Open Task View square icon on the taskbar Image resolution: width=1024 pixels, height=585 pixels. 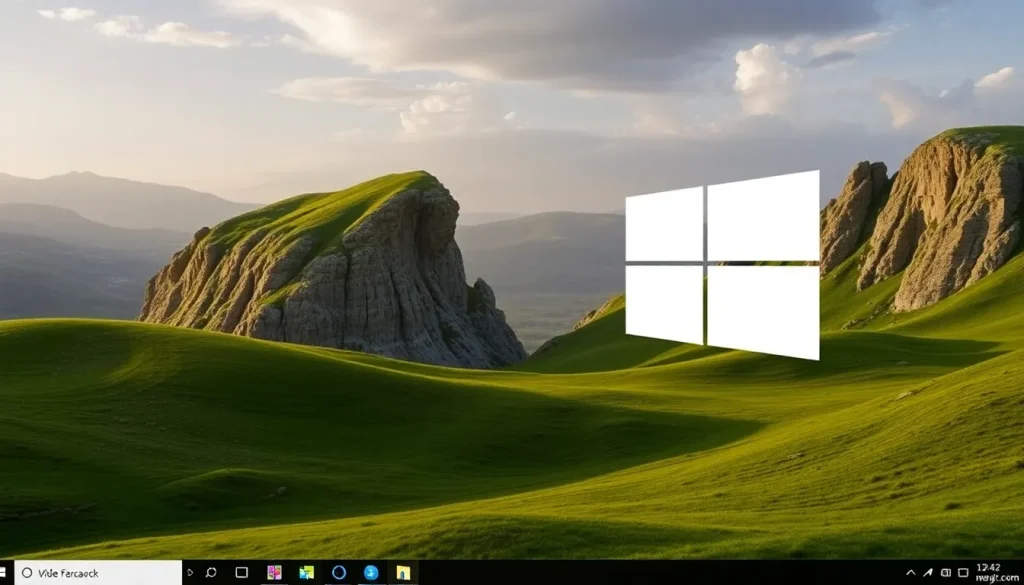coord(242,573)
